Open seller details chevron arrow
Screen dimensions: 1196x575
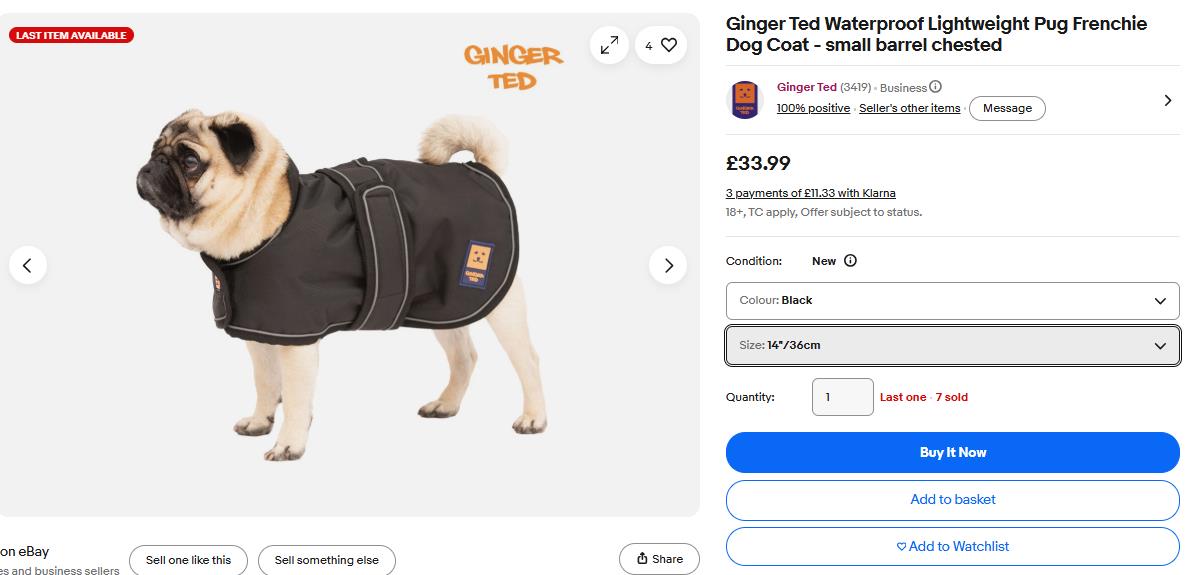click(1168, 100)
